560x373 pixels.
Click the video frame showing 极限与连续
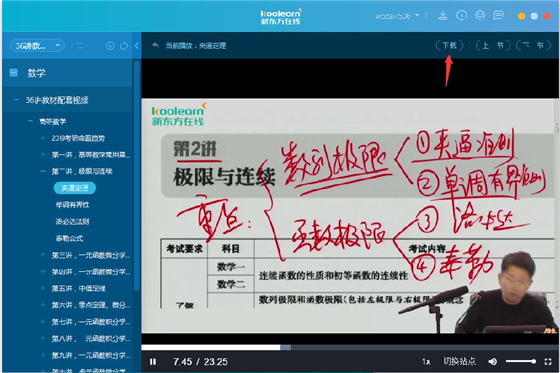[350, 215]
